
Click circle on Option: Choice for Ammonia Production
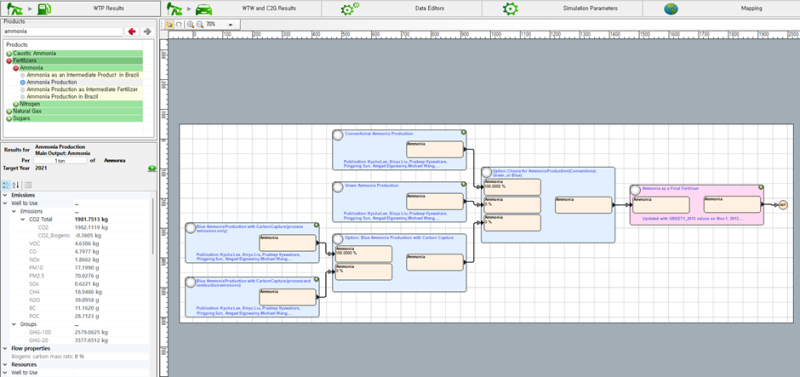coord(487,173)
